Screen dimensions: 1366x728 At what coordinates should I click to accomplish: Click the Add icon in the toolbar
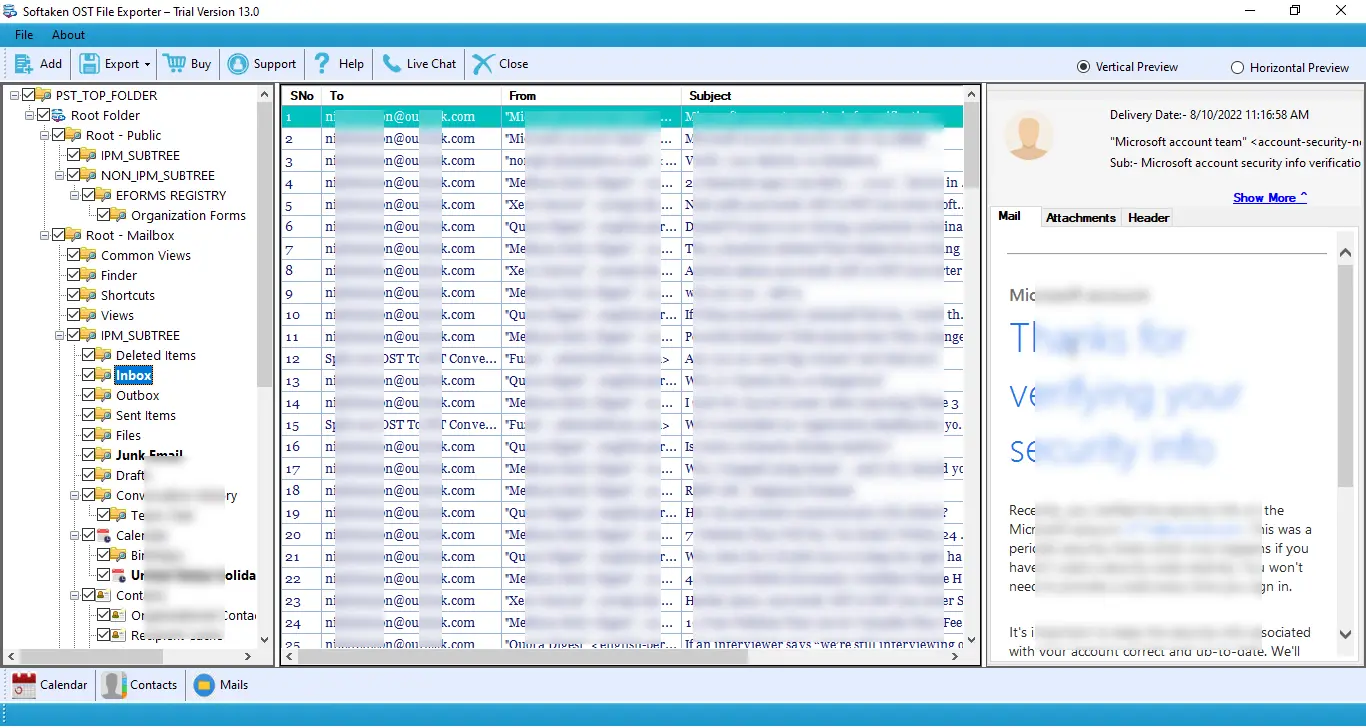pos(24,63)
